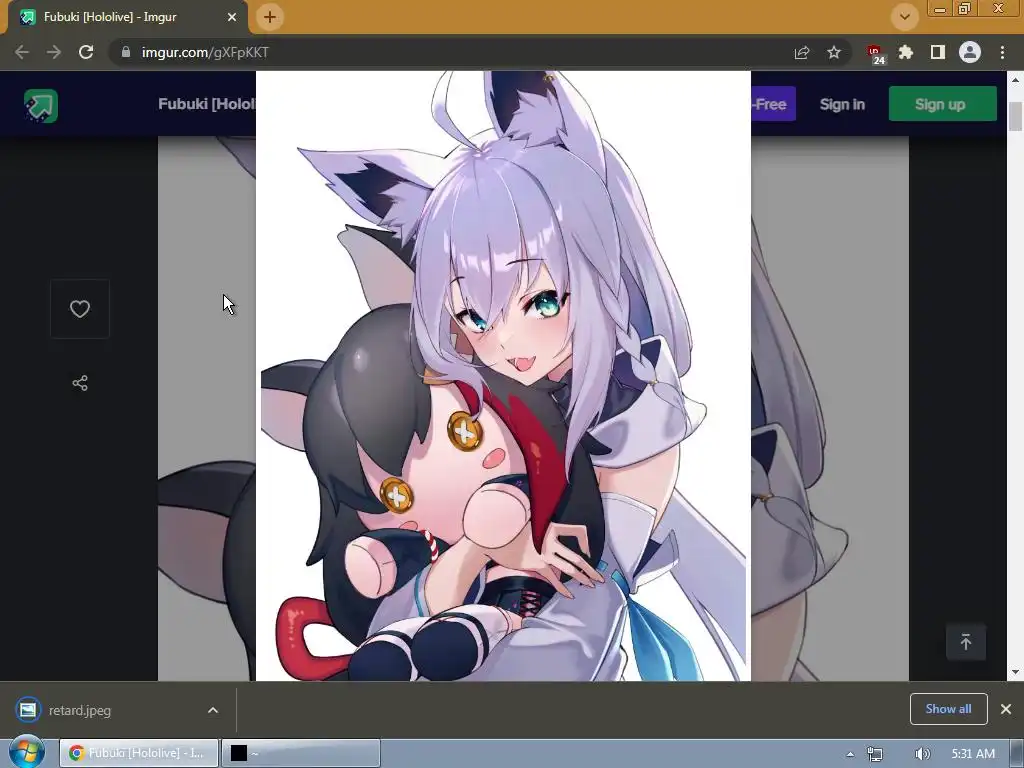Image resolution: width=1024 pixels, height=768 pixels.
Task: Open uBlock extension with 24 badge
Action: tap(876, 54)
